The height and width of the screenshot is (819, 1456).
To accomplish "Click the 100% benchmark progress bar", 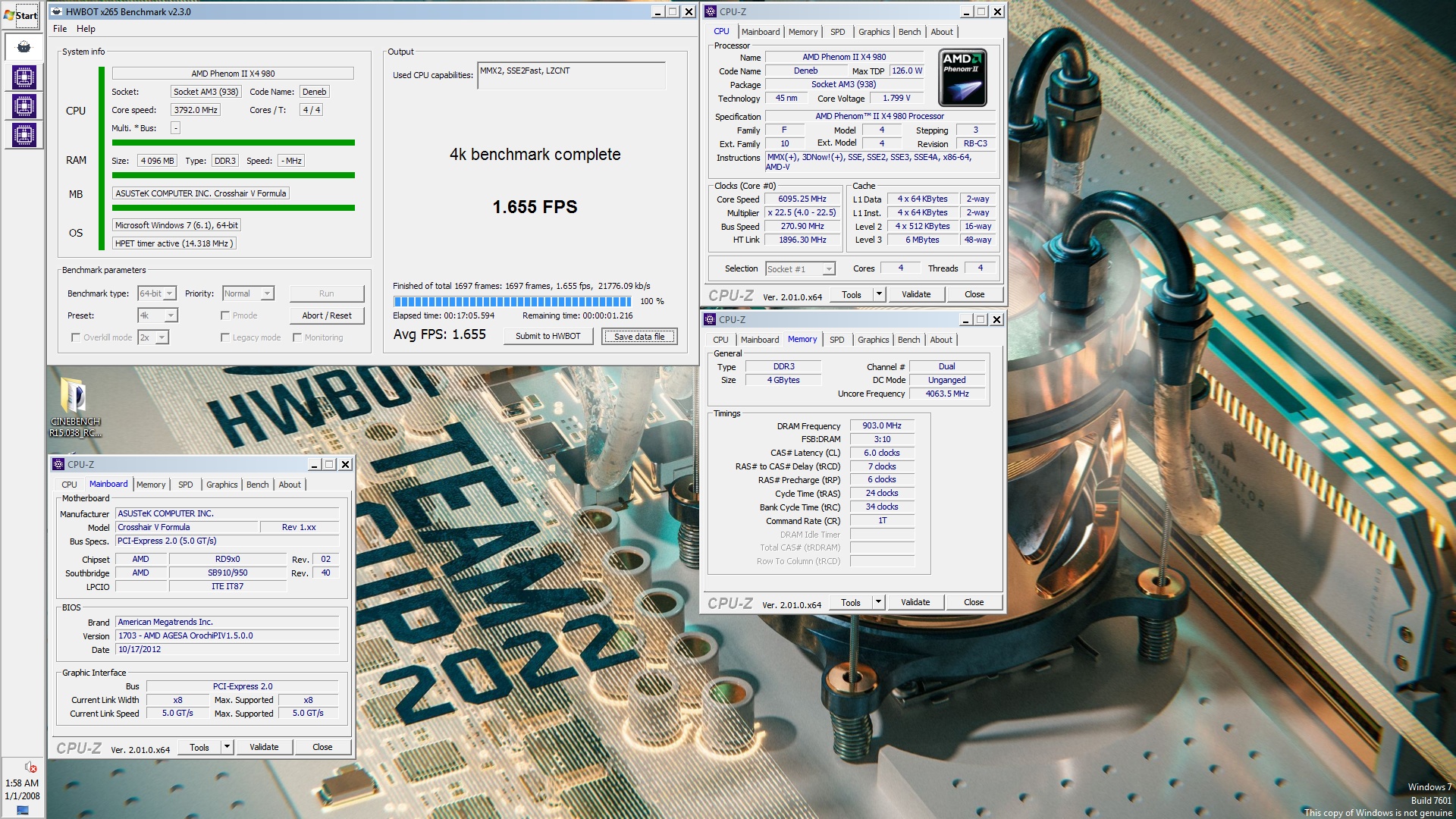I will (x=512, y=301).
